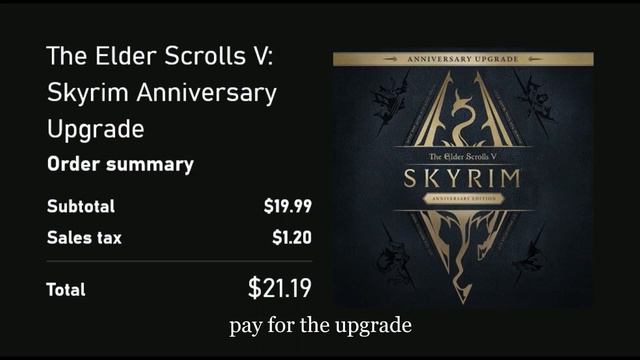640x360 pixels.
Task: Click the Anniversary Edition badge on cover art
Action: 463,198
